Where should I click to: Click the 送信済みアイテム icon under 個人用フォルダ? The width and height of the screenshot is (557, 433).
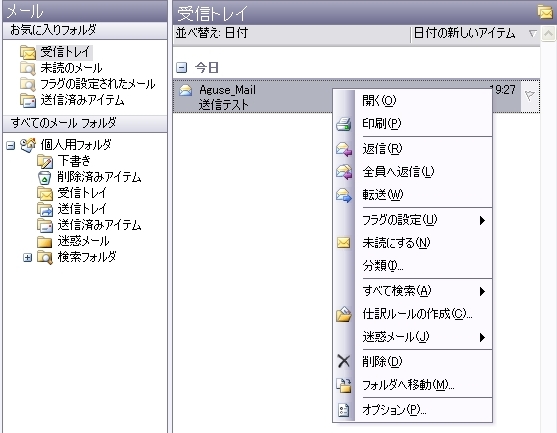pyautogui.click(x=45, y=225)
